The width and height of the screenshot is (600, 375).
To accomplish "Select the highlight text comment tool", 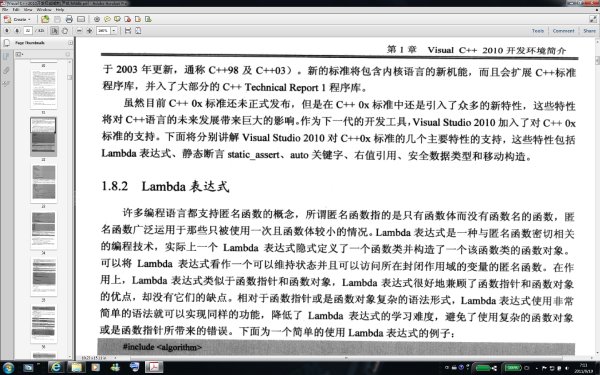I will click(x=117, y=19).
